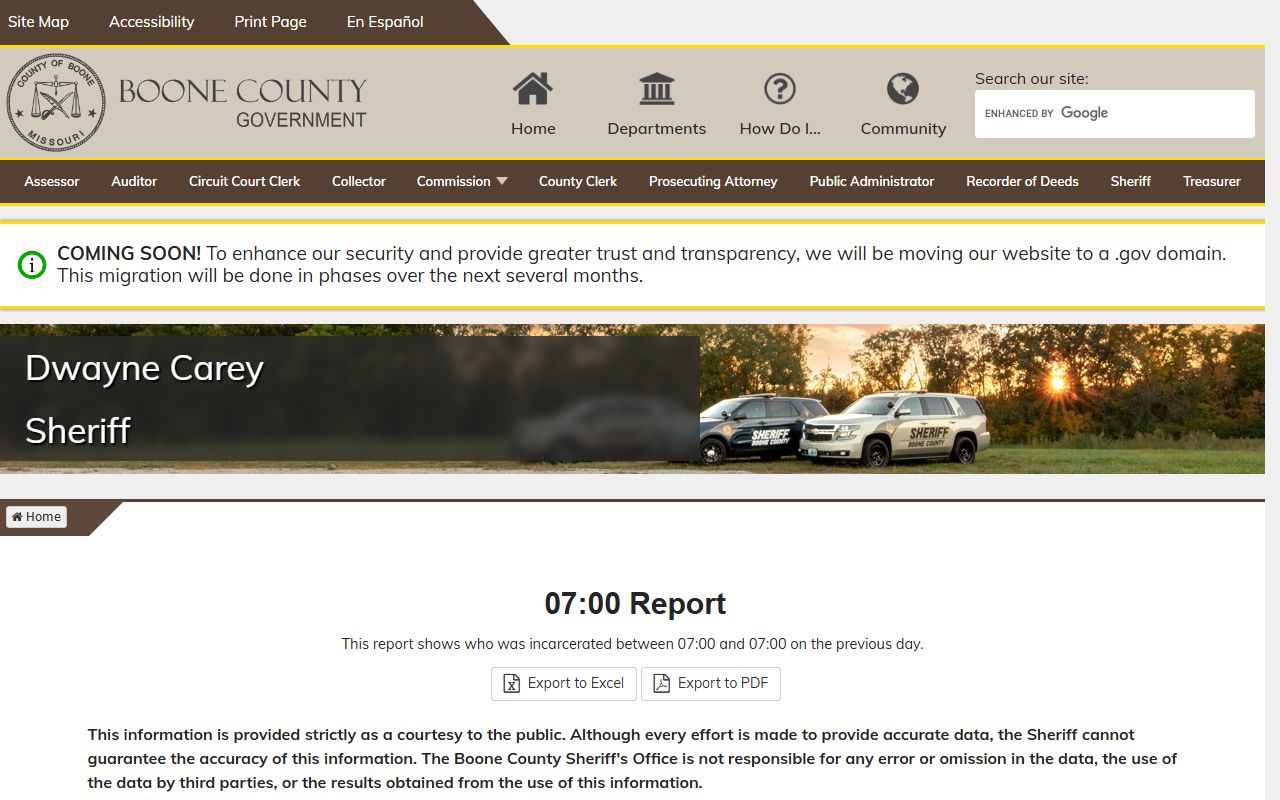
Task: Click the Boone County Government title text
Action: 243,104
